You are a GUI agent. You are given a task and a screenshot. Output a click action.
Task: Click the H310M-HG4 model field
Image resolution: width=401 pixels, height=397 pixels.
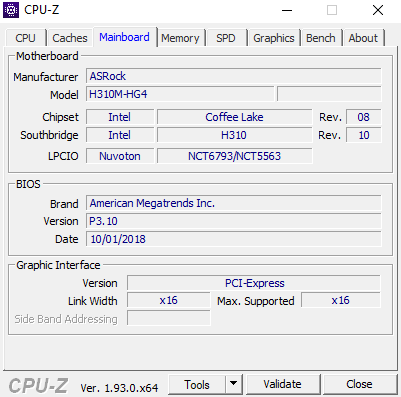tap(180, 94)
